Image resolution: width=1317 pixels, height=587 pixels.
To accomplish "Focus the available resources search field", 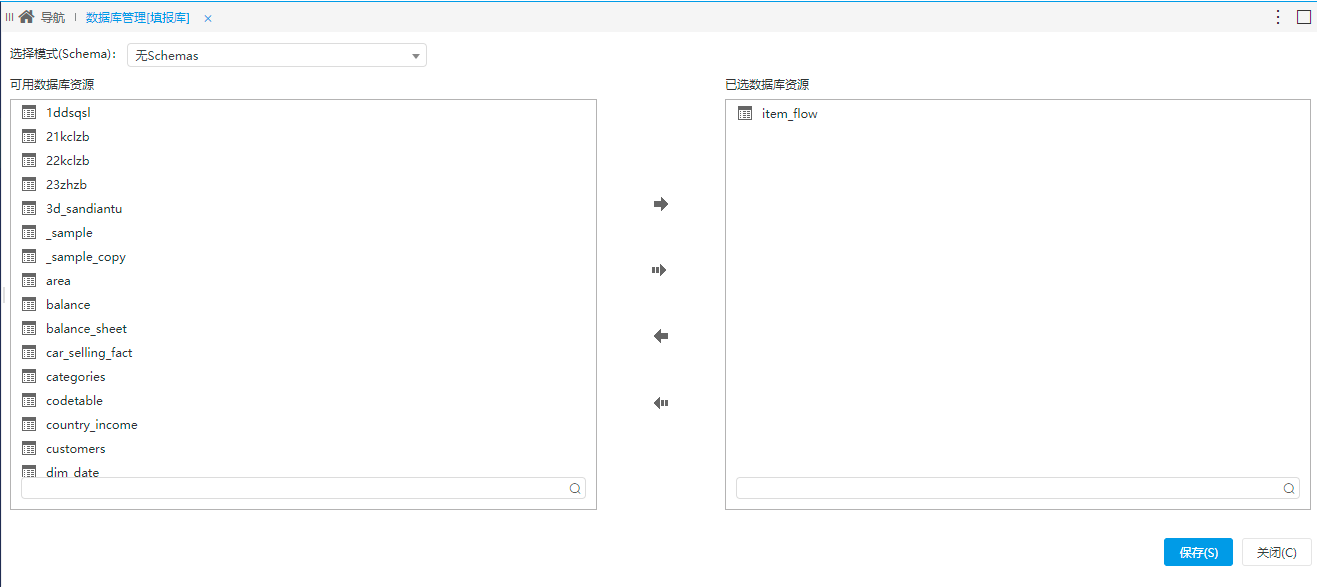I will click(303, 488).
